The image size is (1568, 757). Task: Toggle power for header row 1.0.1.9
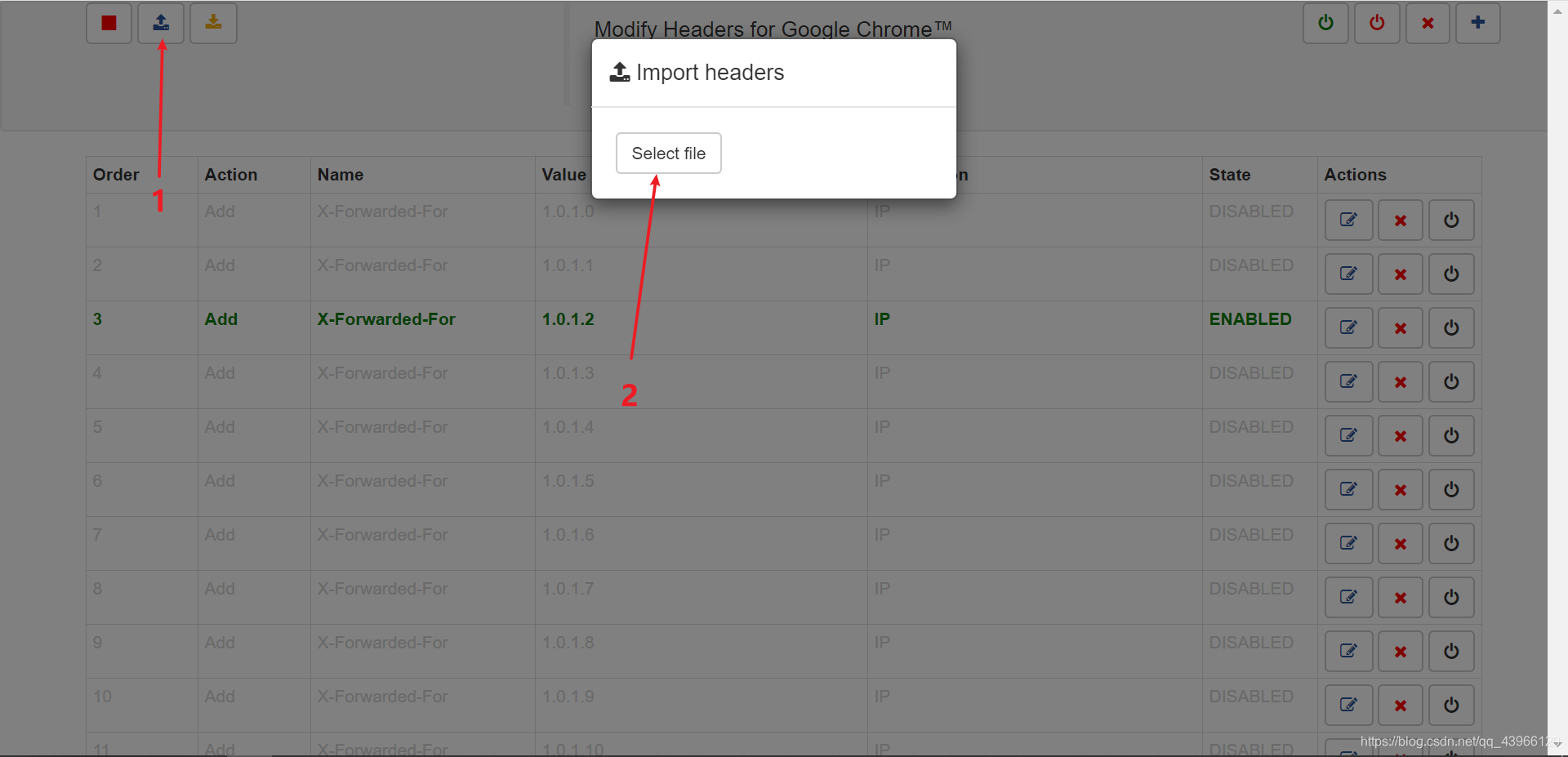pyautogui.click(x=1451, y=706)
